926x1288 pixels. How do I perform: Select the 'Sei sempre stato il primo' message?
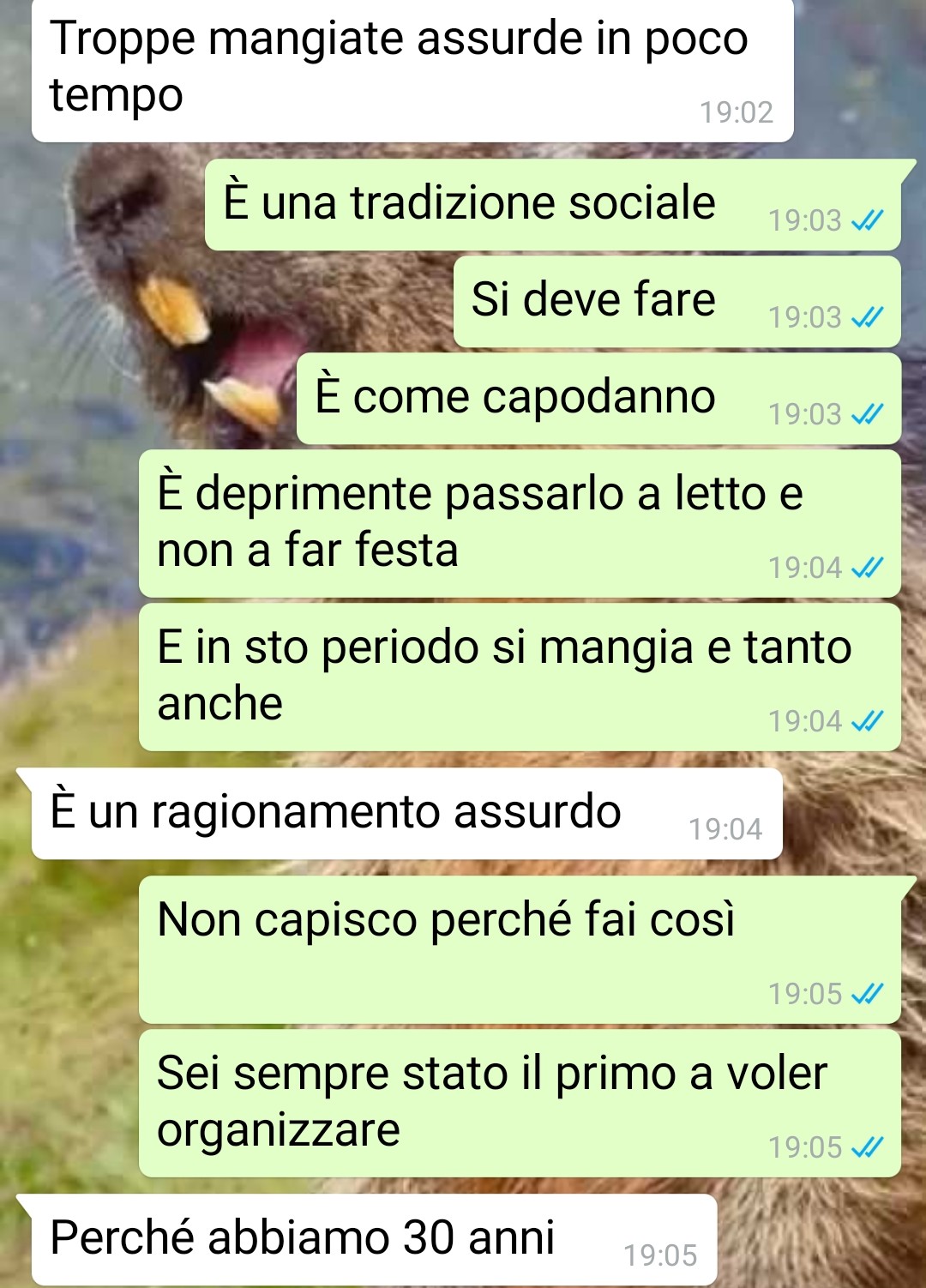520,1103
